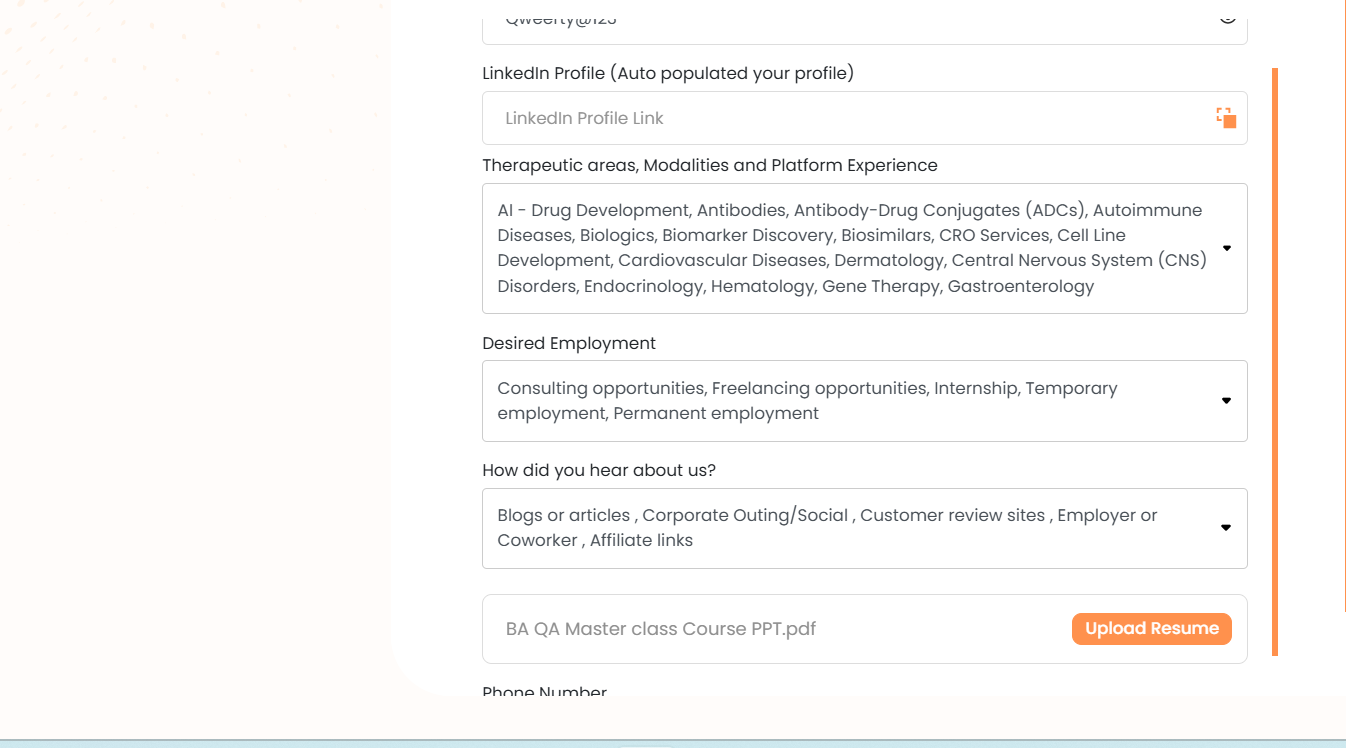Viewport: 1346px width, 748px height.
Task: Toggle password visibility eye icon
Action: (1227, 17)
